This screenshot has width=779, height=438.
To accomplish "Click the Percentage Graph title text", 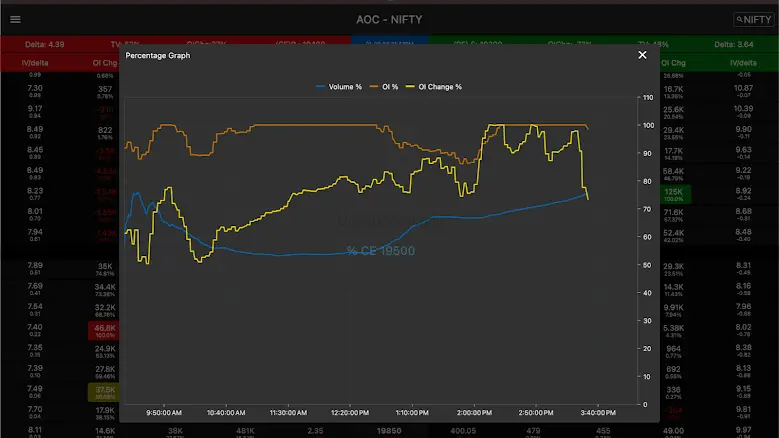I will 158,56.
